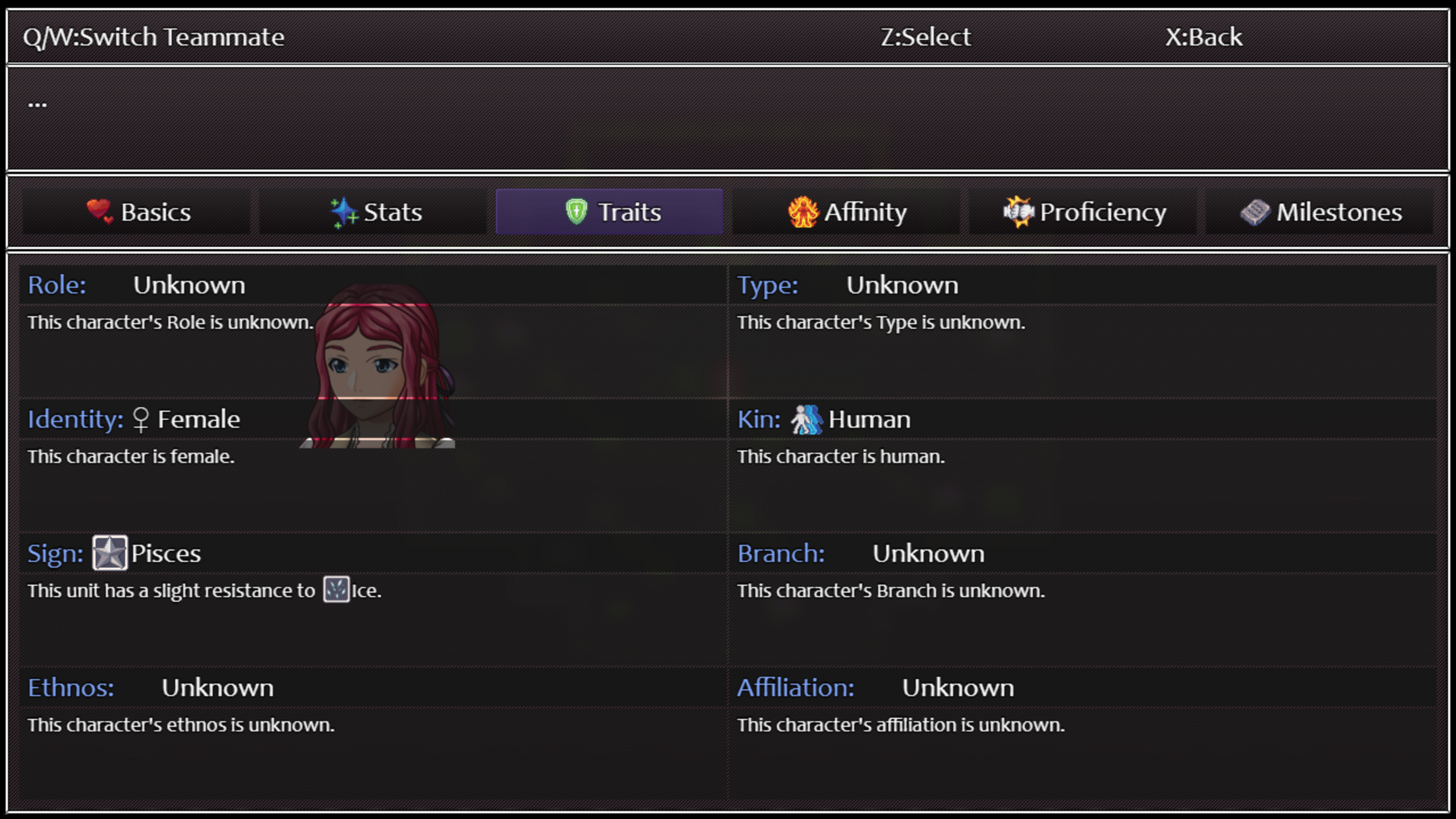Viewport: 1456px width, 819px height.
Task: Click the Pisces star sign icon
Action: point(110,553)
